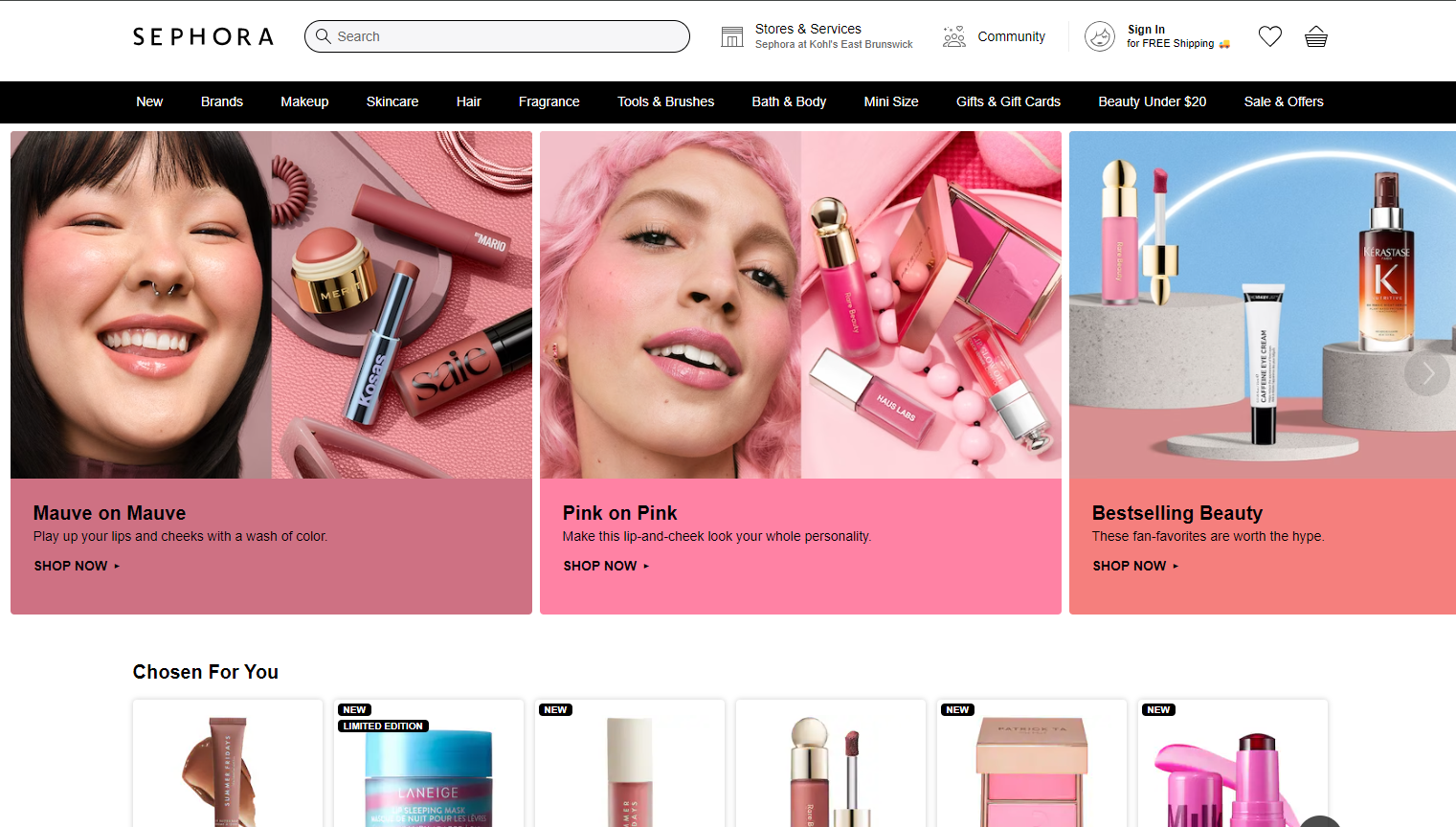Viewport: 1456px width, 827px height.
Task: Advance the banner carousel with next arrow
Action: 1427,373
